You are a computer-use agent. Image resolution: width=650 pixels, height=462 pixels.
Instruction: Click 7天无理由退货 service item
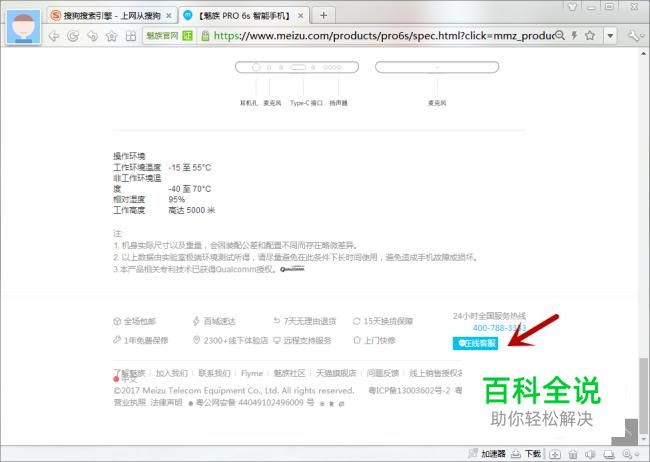pos(305,321)
